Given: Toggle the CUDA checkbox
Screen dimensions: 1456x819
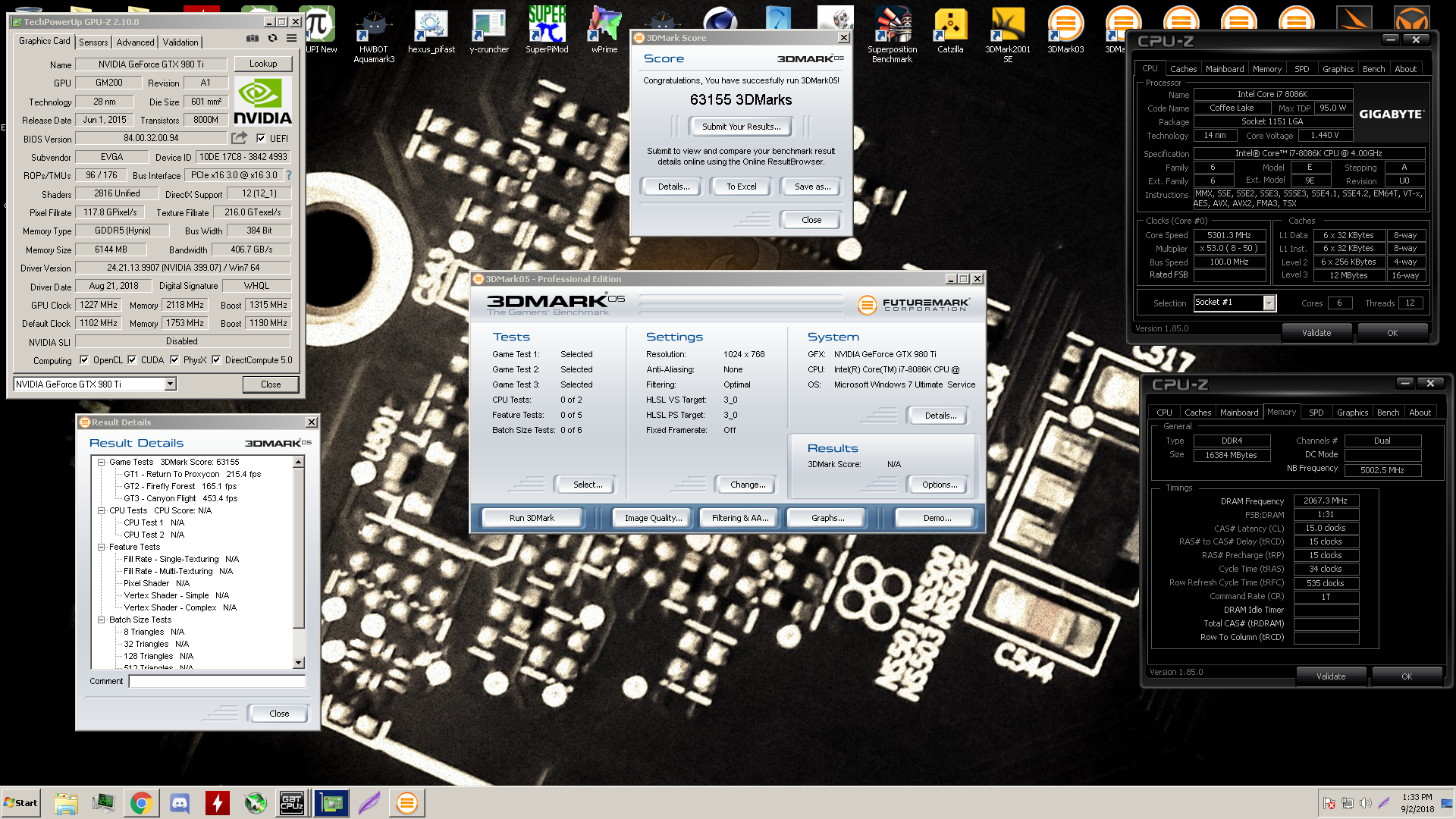Looking at the screenshot, I should [132, 360].
